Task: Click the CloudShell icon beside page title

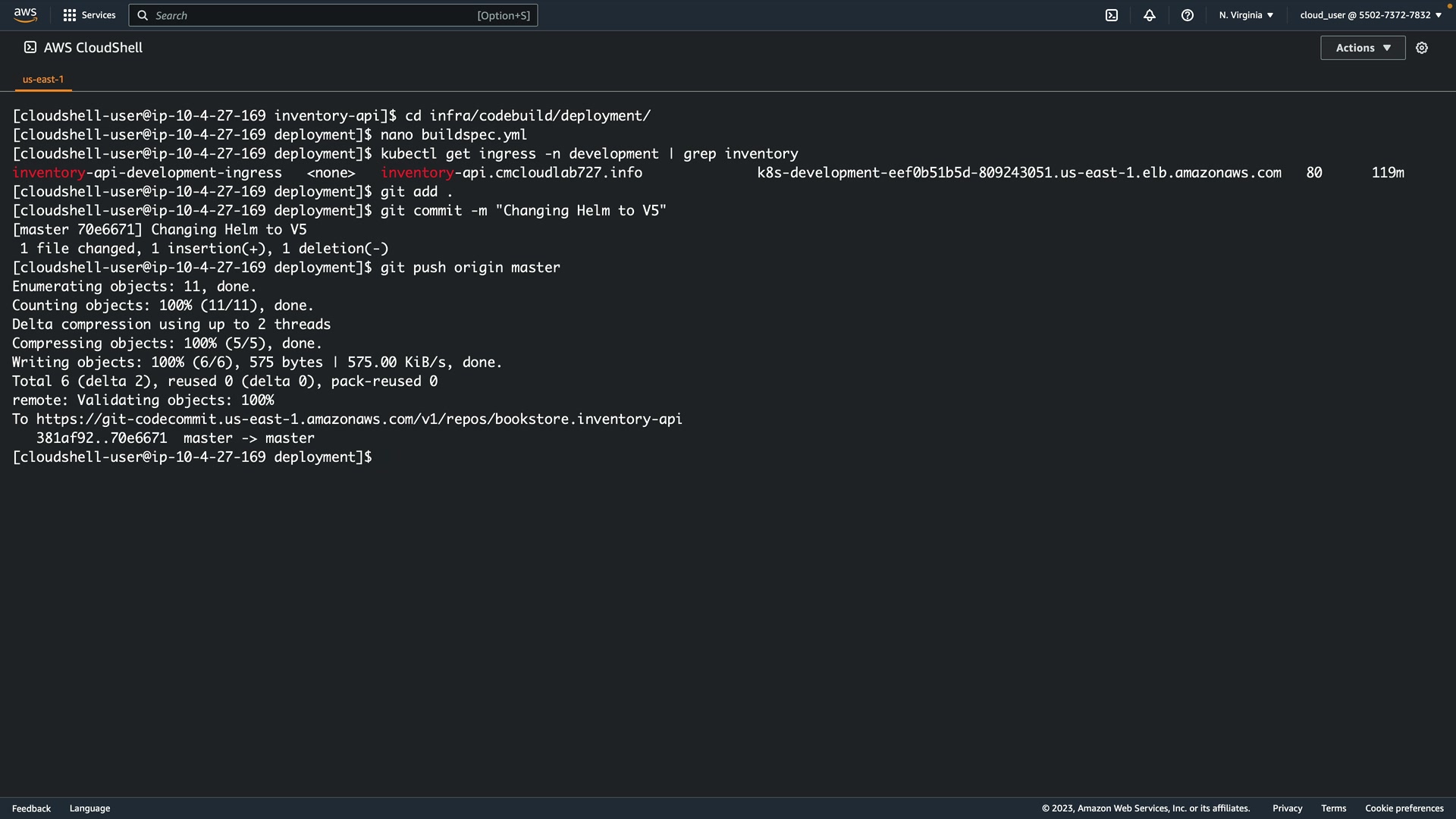Action: [x=30, y=47]
